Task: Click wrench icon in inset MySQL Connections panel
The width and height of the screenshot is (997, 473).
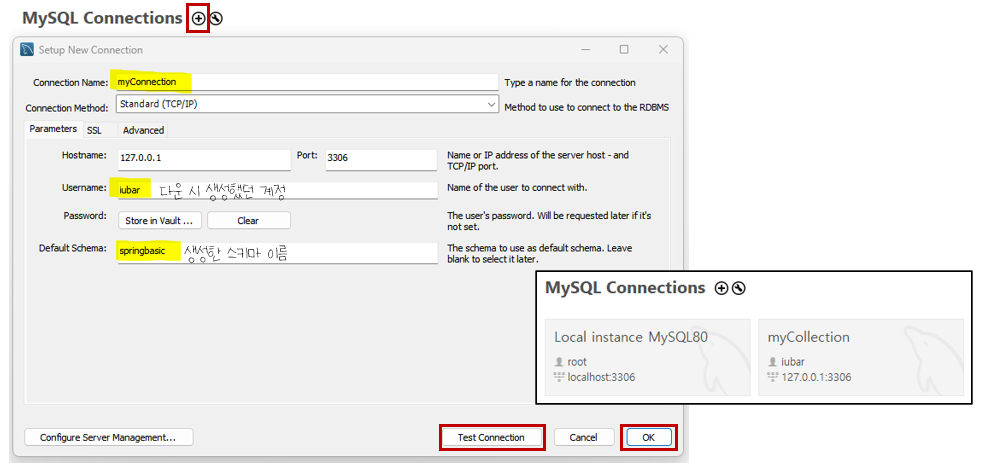Action: coord(738,289)
